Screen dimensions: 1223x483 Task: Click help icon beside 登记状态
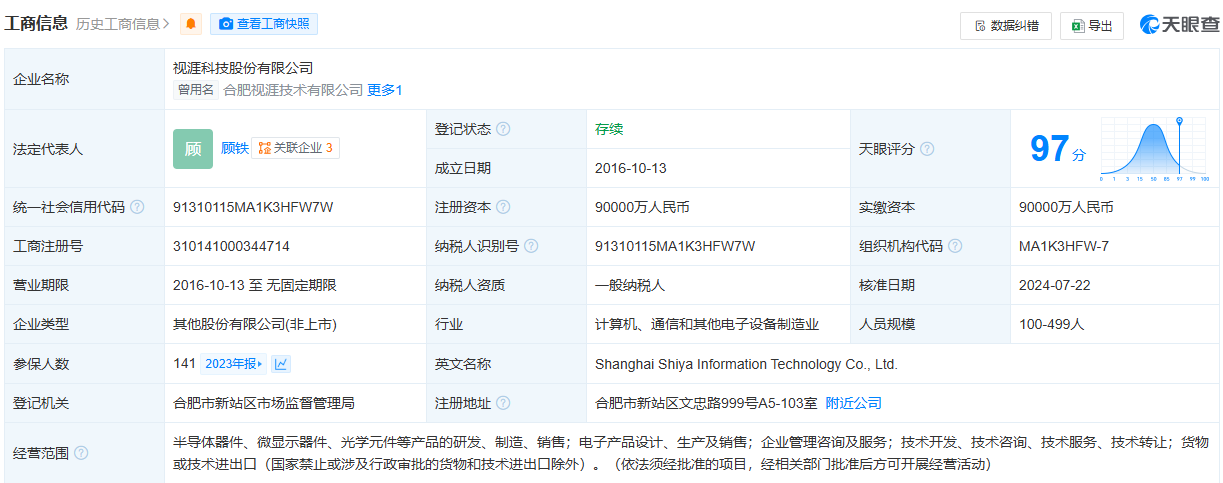point(503,129)
